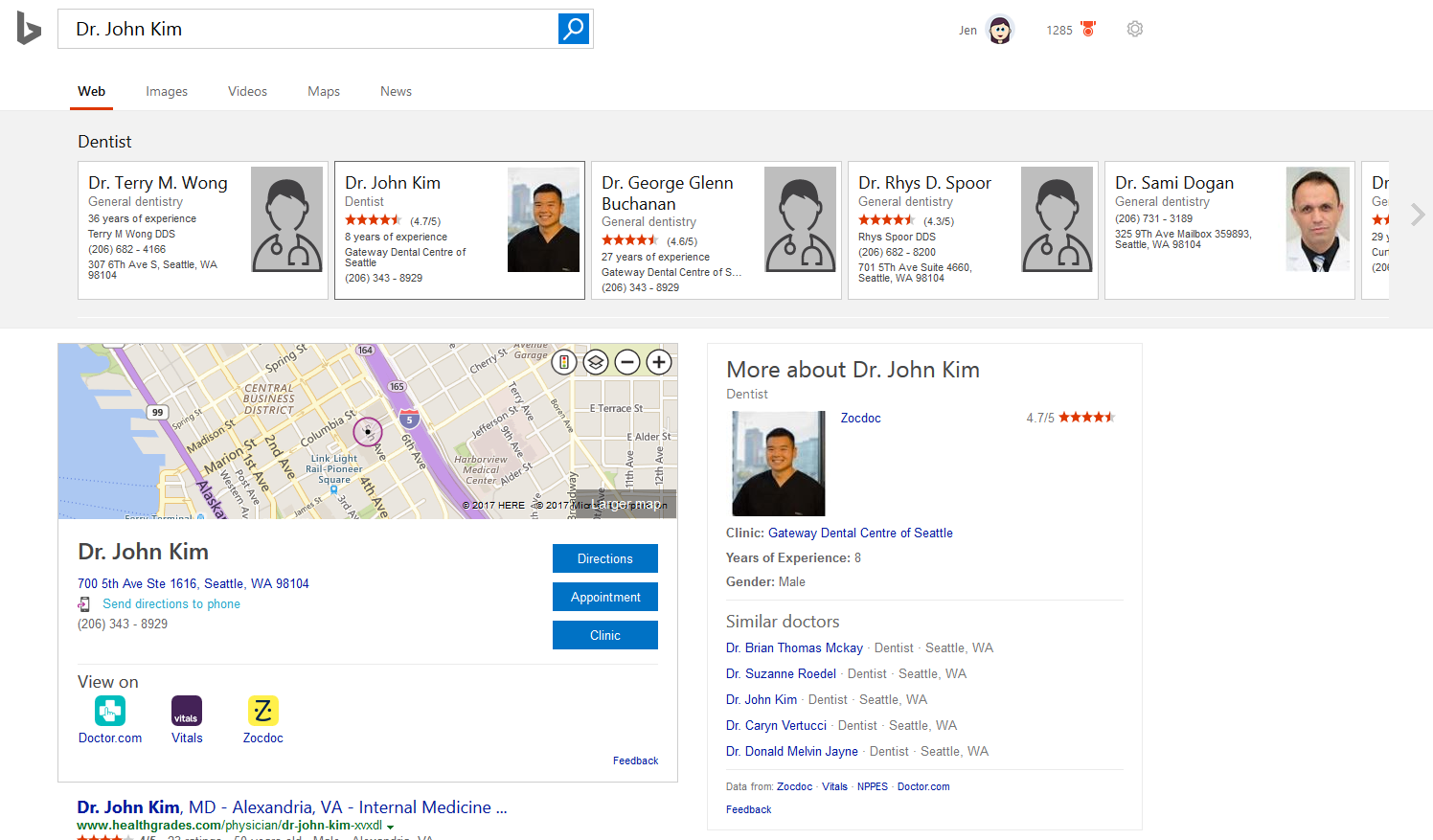Zoom in on the map
1433x840 pixels.
tap(658, 362)
